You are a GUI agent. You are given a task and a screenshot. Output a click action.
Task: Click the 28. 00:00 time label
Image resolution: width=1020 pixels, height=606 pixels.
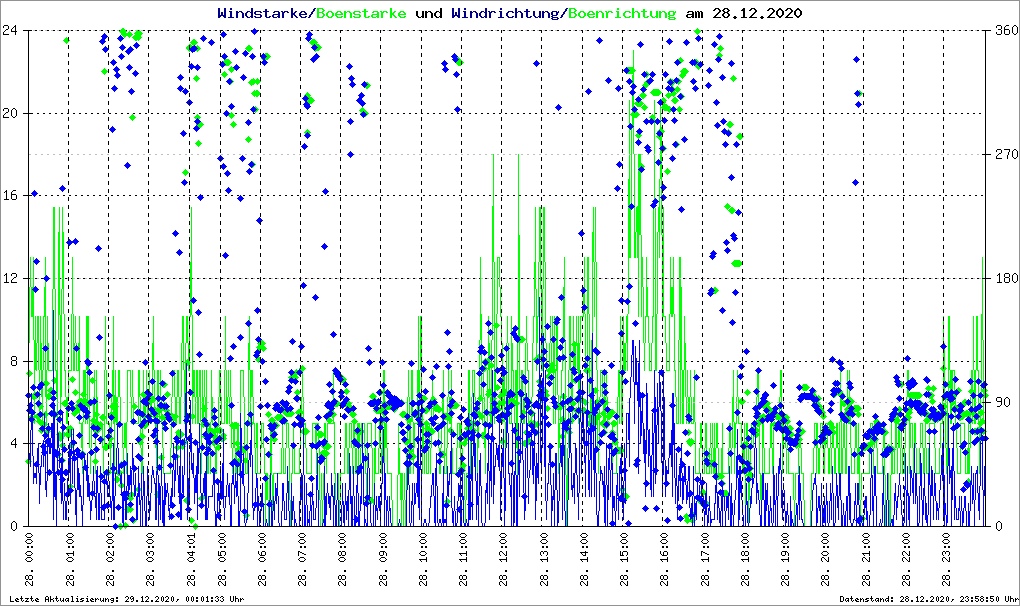[x=29, y=561]
